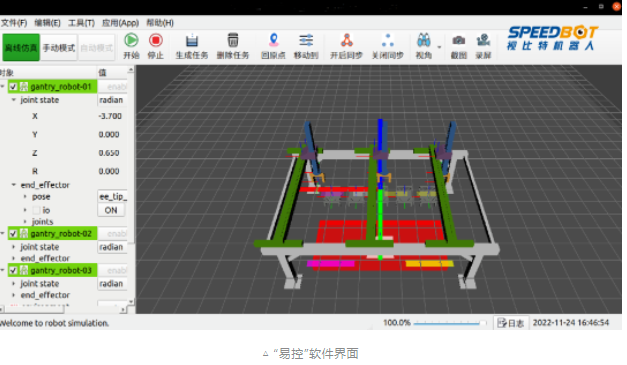The image size is (627, 365).
Task: Click the Generate Task (生成任务) icon
Action: (192, 40)
